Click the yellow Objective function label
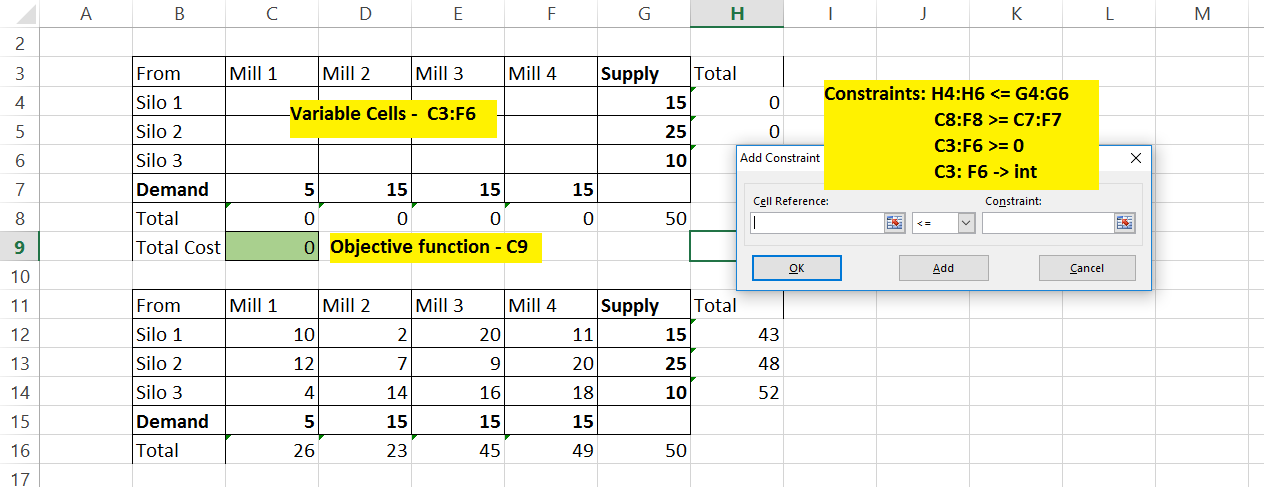 tap(435, 247)
